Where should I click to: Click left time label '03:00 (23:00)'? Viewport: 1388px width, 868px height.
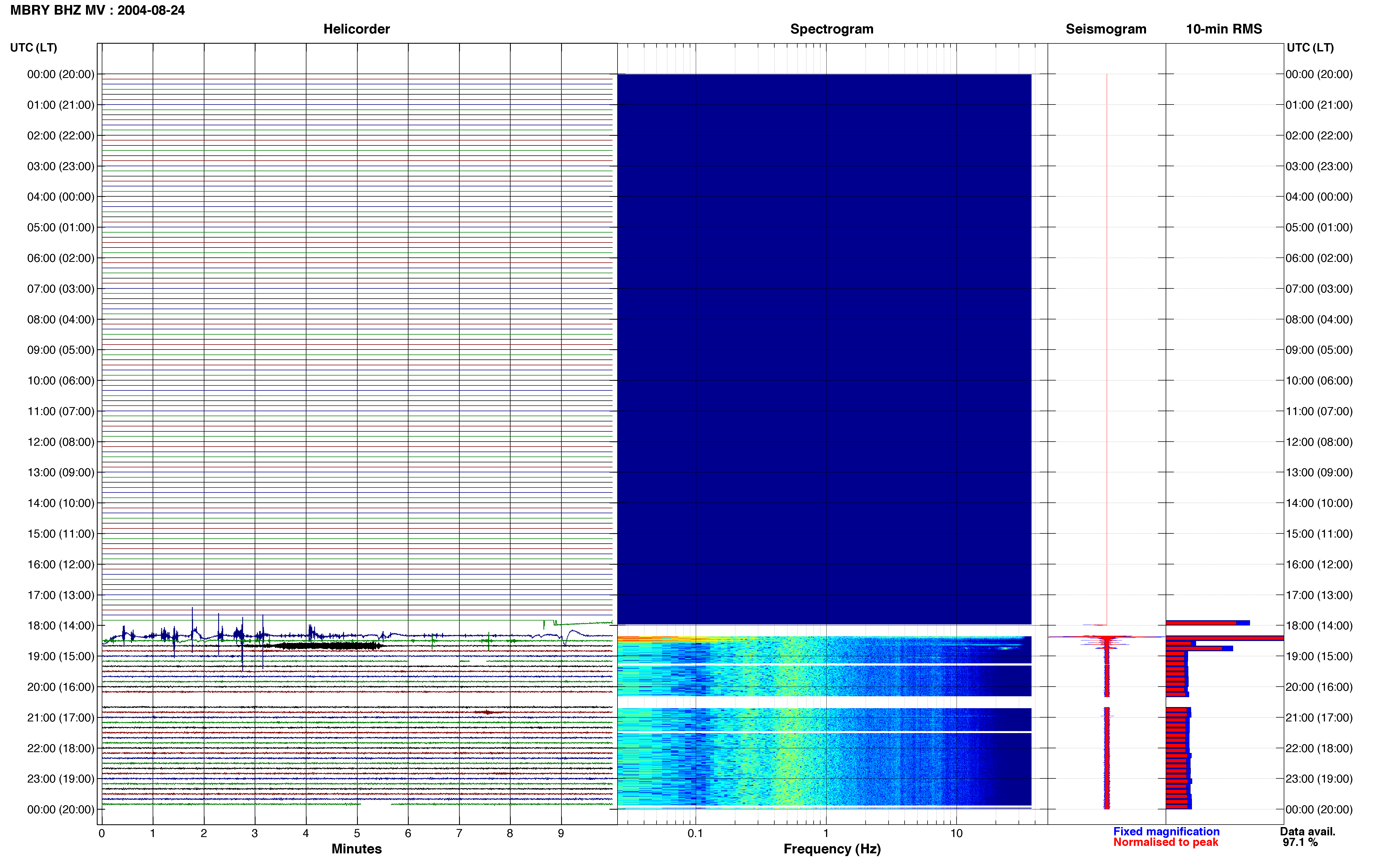pyautogui.click(x=61, y=166)
